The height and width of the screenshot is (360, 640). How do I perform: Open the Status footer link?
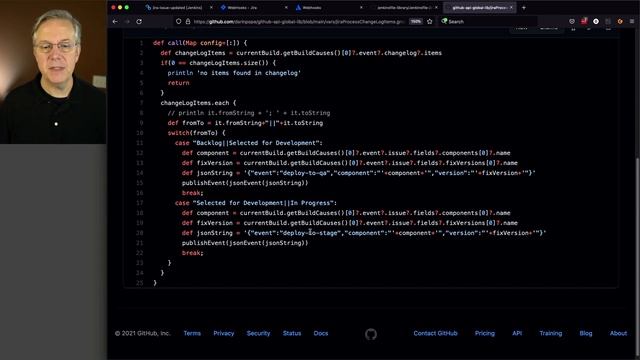(x=292, y=333)
